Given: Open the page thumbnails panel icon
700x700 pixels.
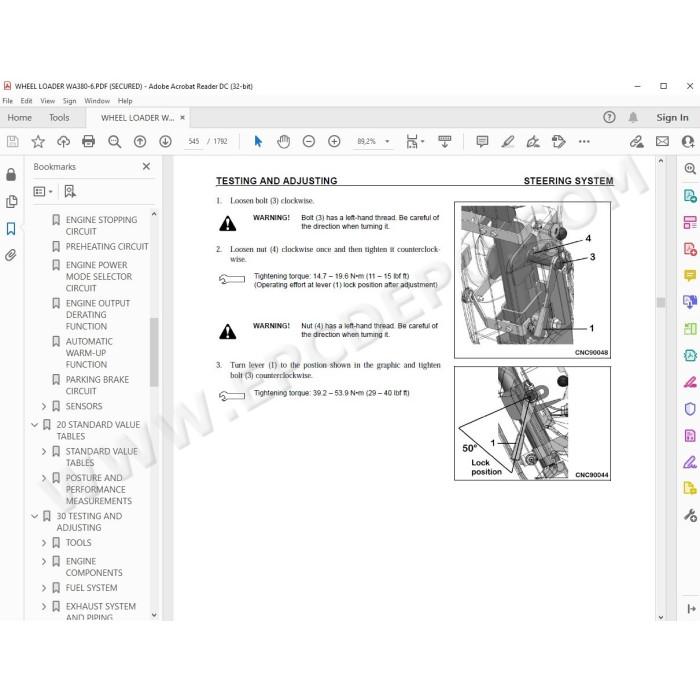Looking at the screenshot, I should pyautogui.click(x=11, y=202).
